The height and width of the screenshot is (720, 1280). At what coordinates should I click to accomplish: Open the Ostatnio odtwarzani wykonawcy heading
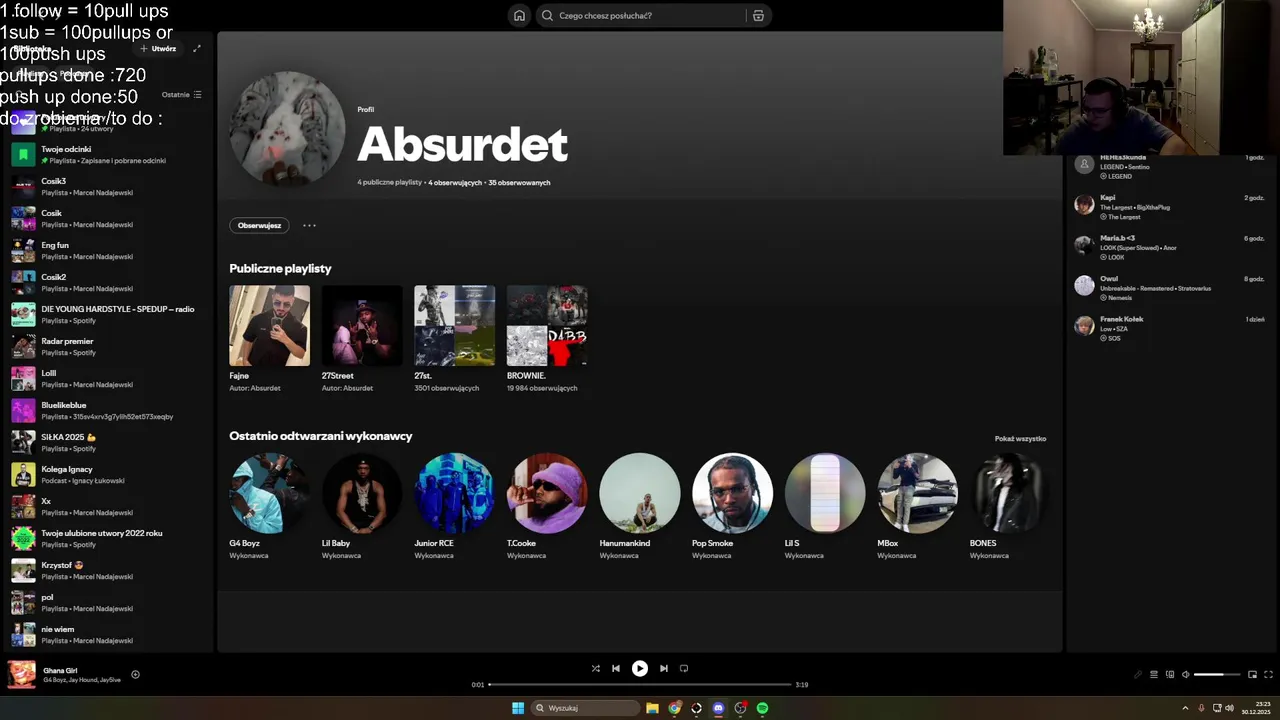pos(320,436)
